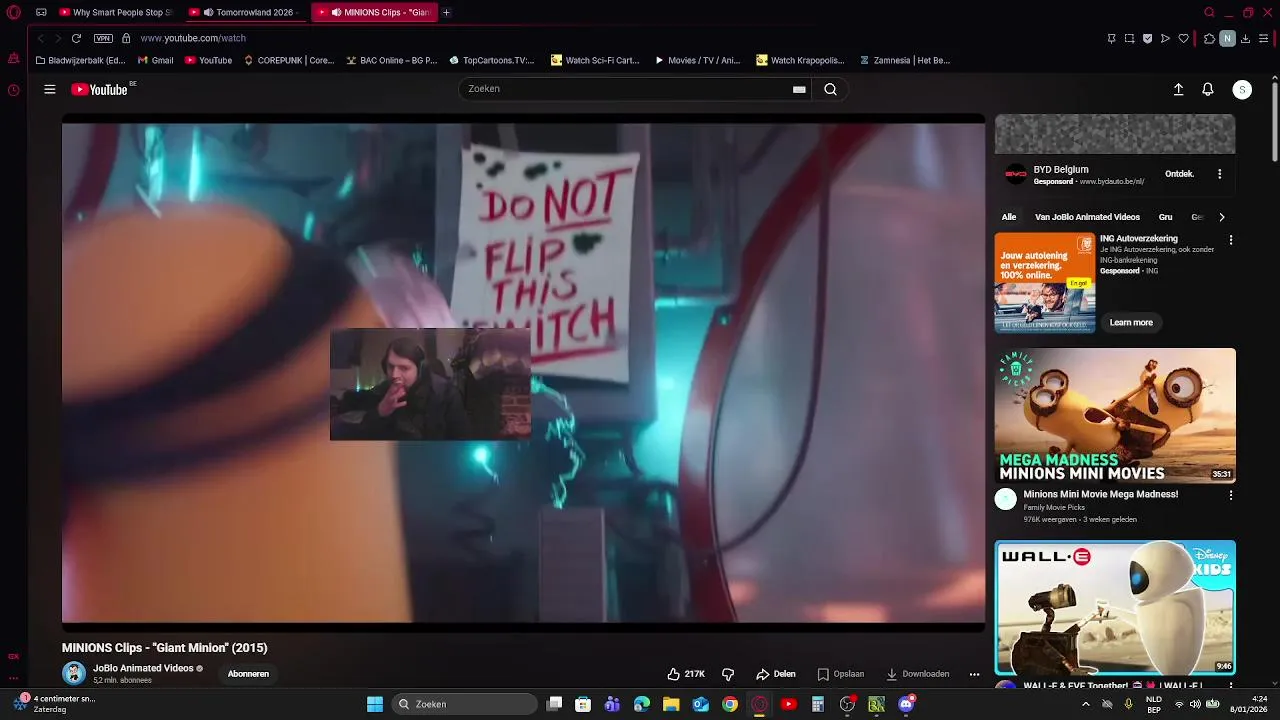Open the taskbar volume speaker icon
The width and height of the screenshot is (1280, 720).
(1195, 704)
